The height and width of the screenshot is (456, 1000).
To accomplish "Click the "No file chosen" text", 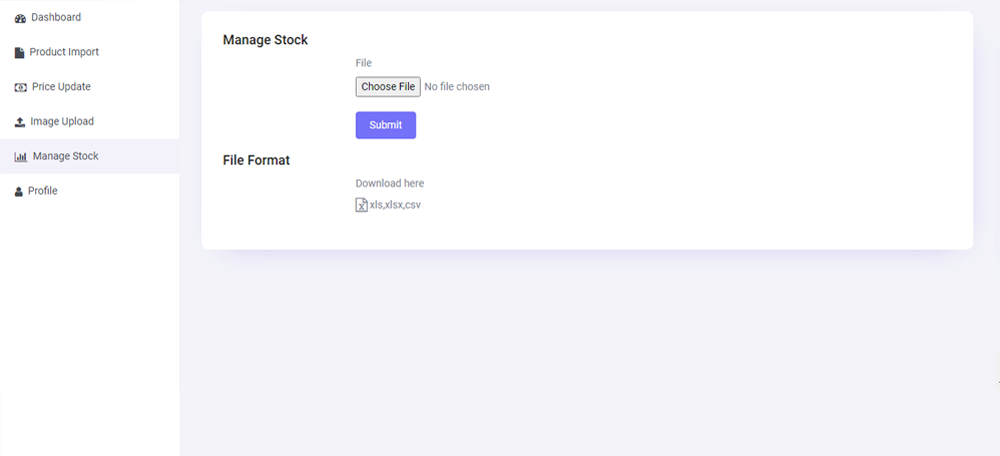I will click(457, 87).
